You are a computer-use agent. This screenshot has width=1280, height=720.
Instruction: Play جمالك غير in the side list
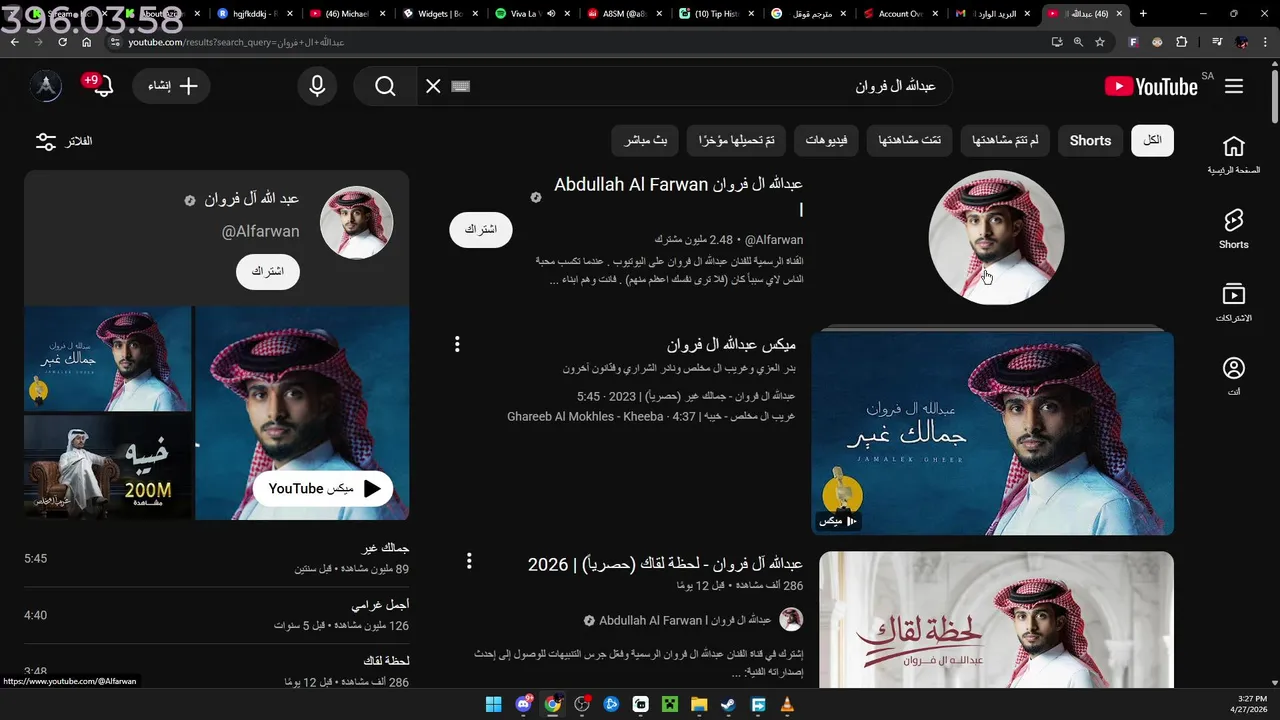217,558
